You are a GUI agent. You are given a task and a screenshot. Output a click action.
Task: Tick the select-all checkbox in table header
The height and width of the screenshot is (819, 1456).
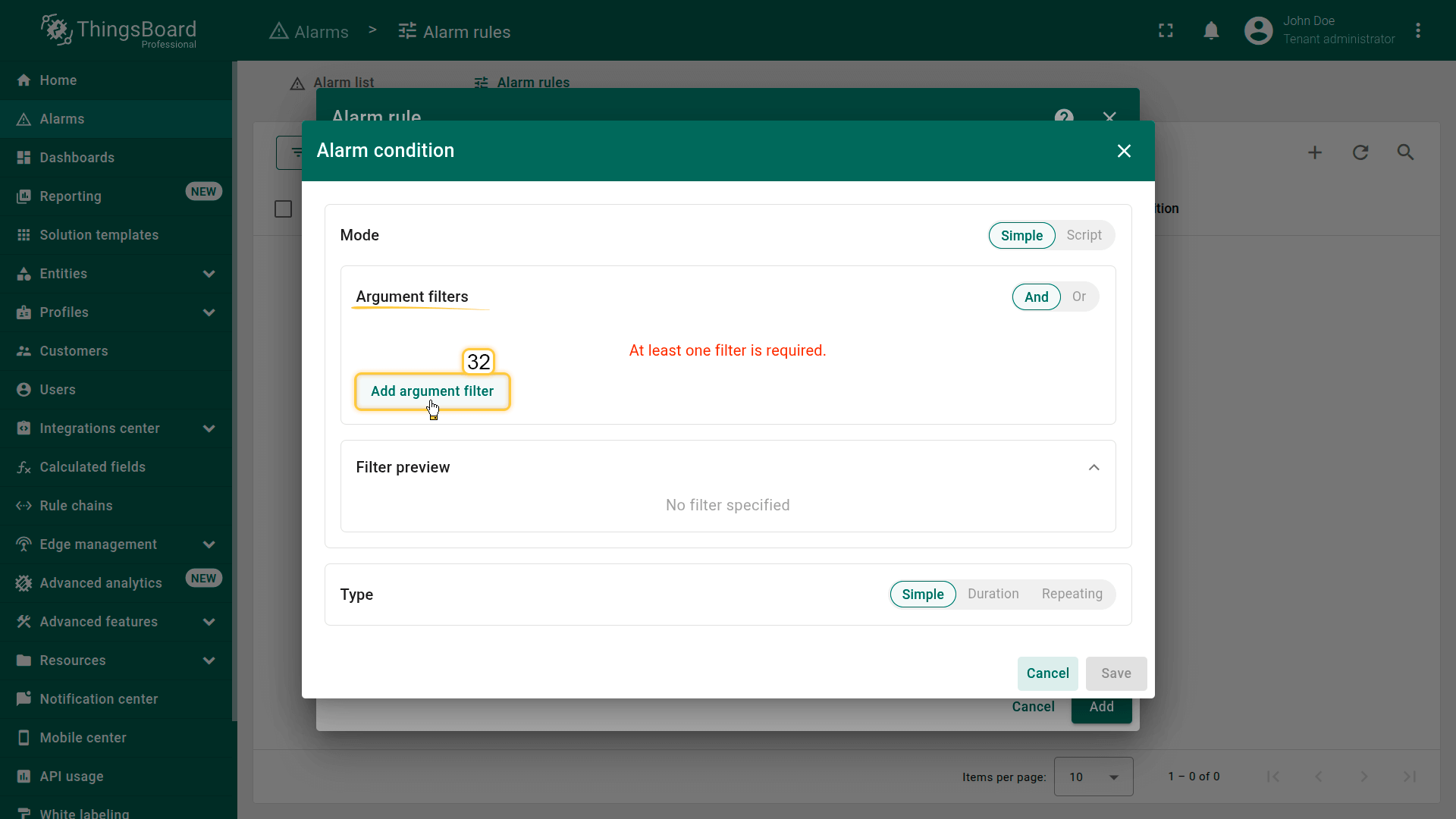[283, 209]
